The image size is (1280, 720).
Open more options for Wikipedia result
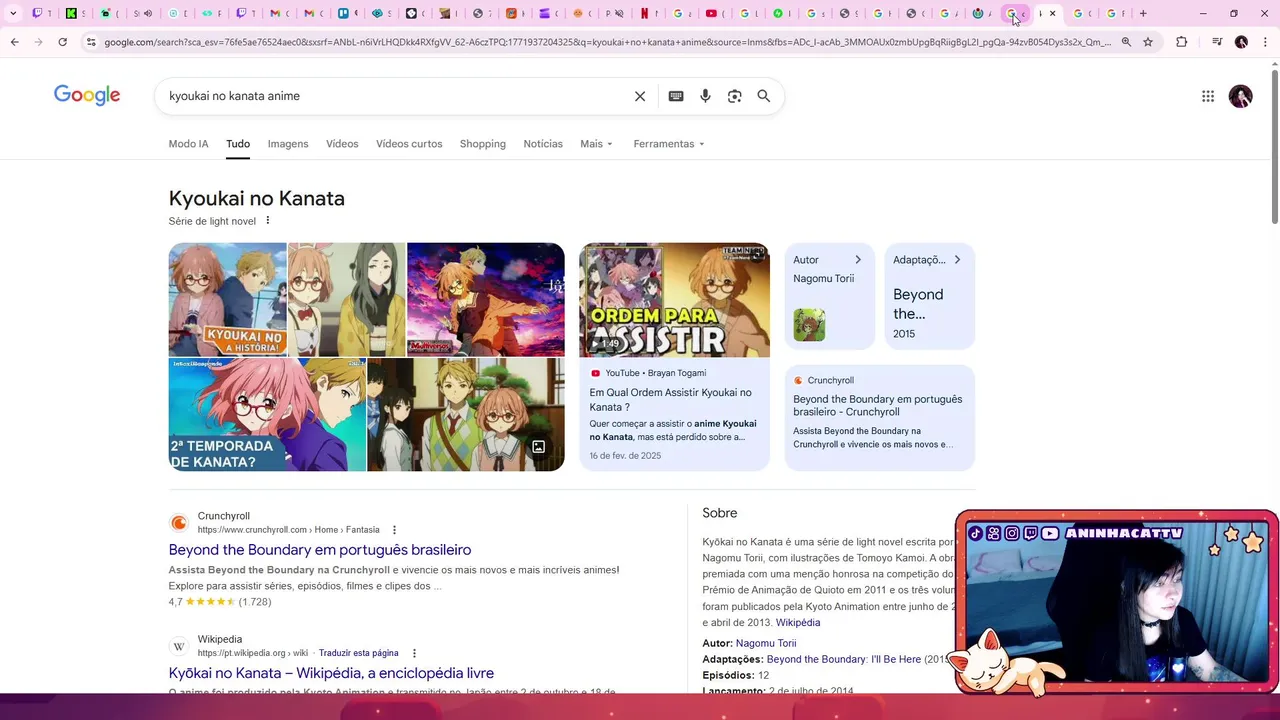click(414, 653)
